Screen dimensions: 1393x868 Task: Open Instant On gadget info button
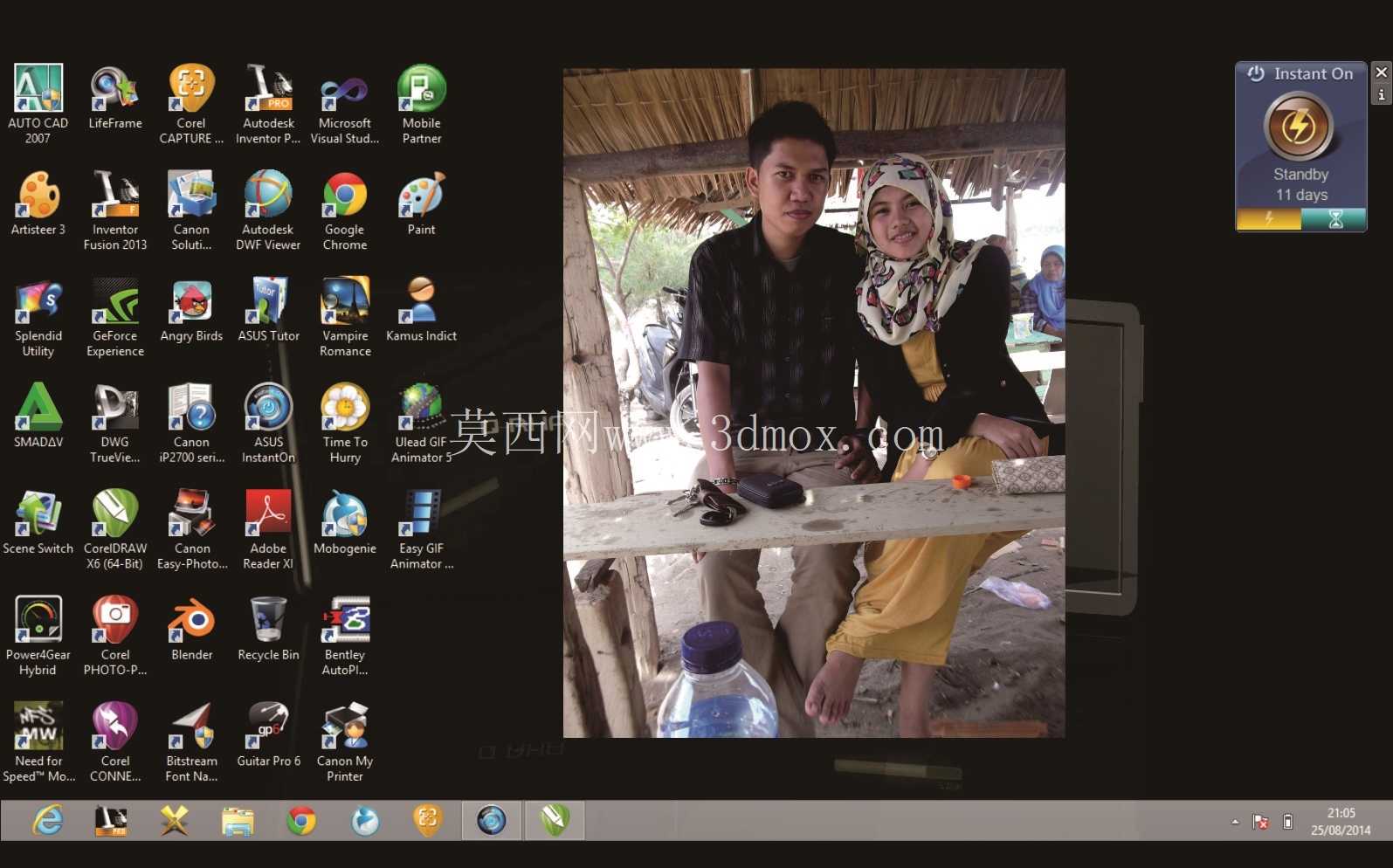pyautogui.click(x=1382, y=94)
